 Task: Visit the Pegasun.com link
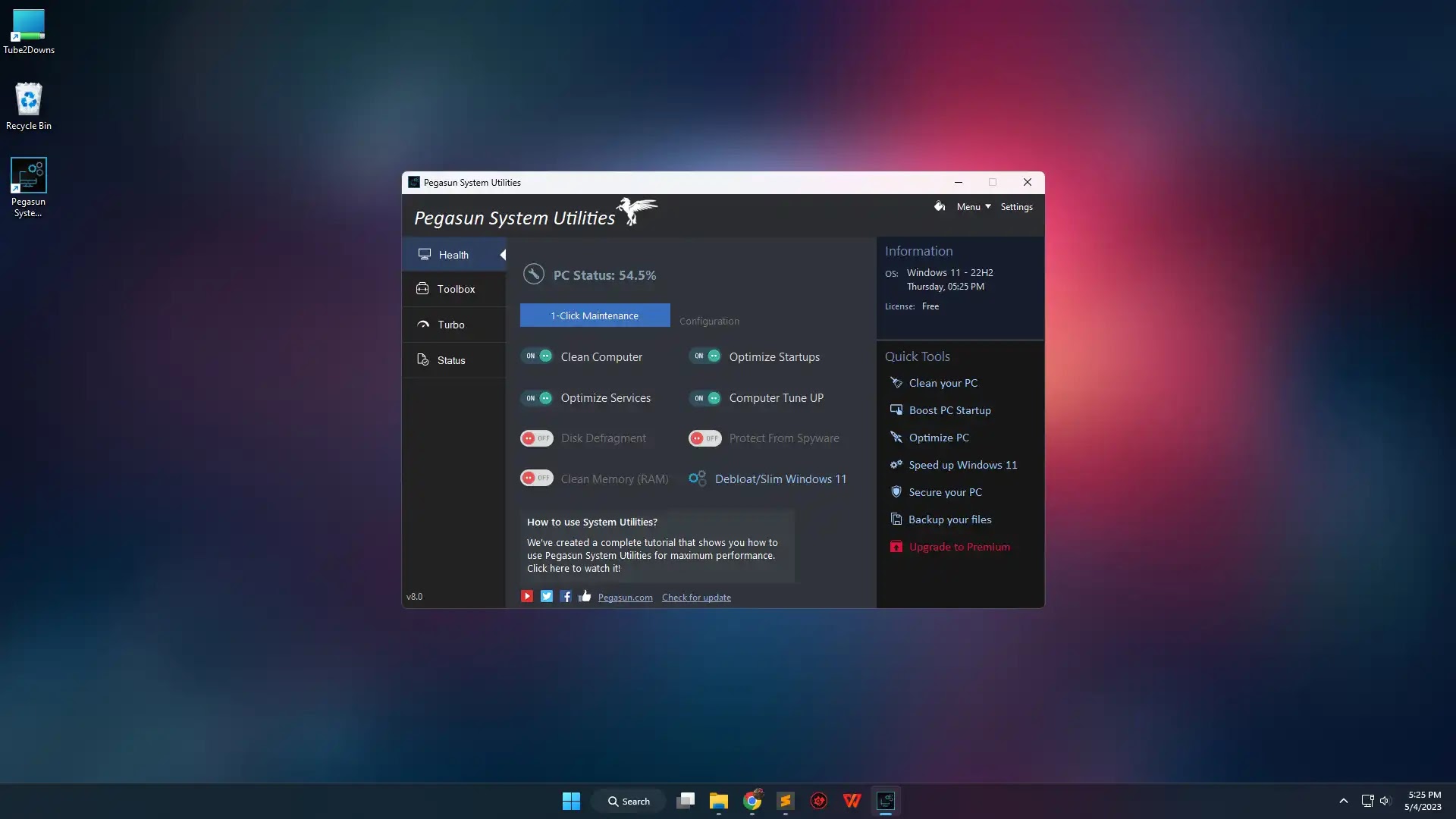pos(625,598)
